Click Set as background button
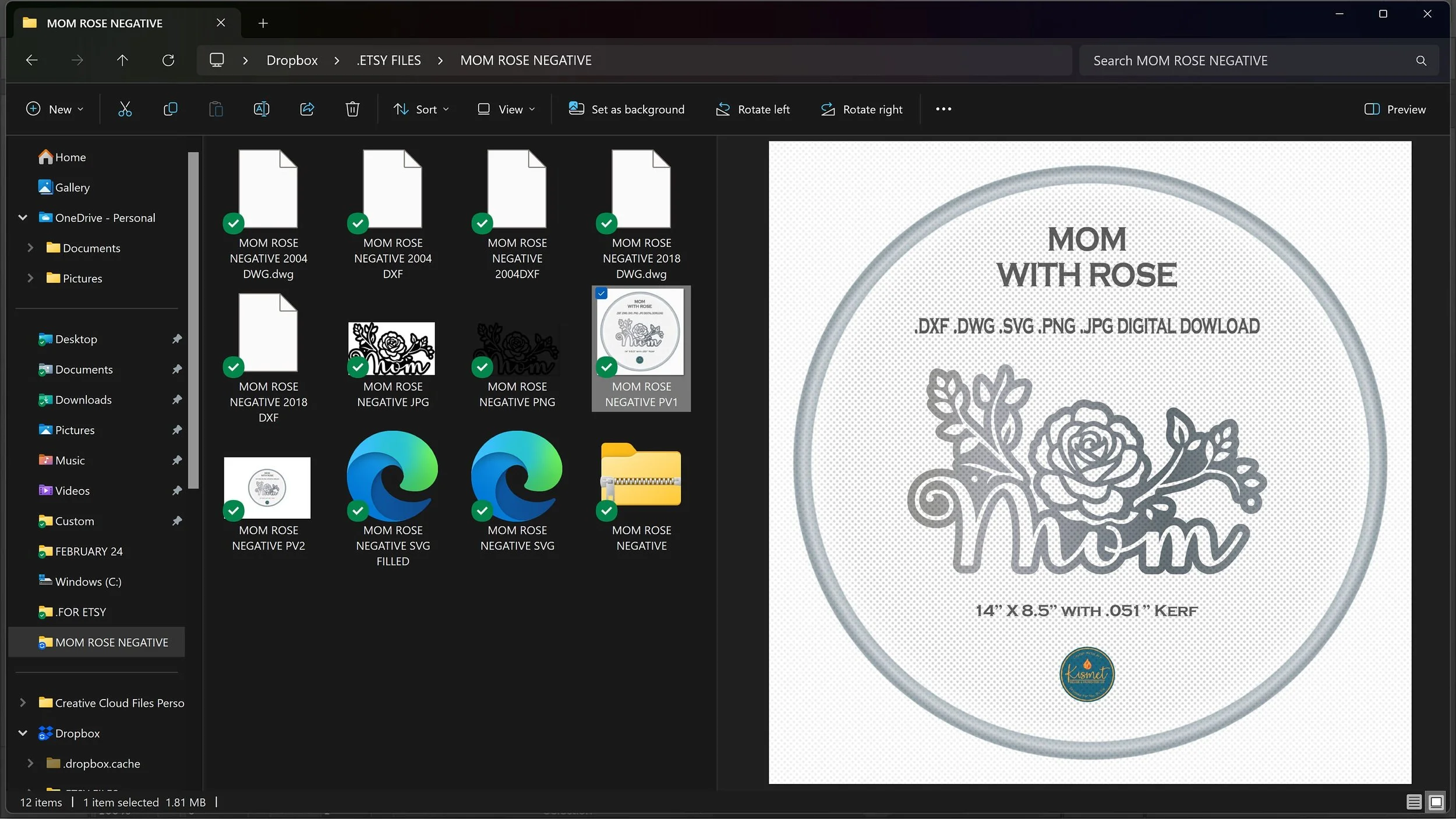 tap(627, 109)
